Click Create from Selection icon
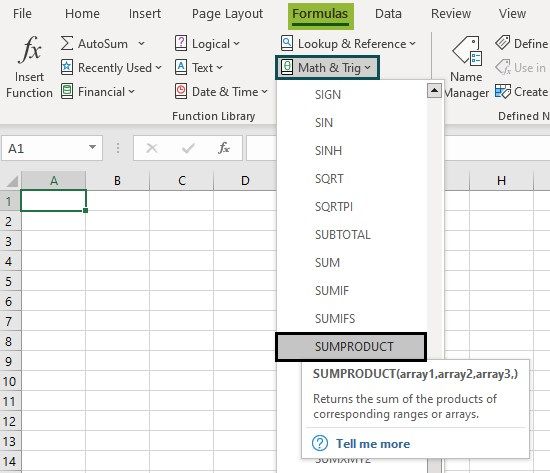 tap(503, 92)
